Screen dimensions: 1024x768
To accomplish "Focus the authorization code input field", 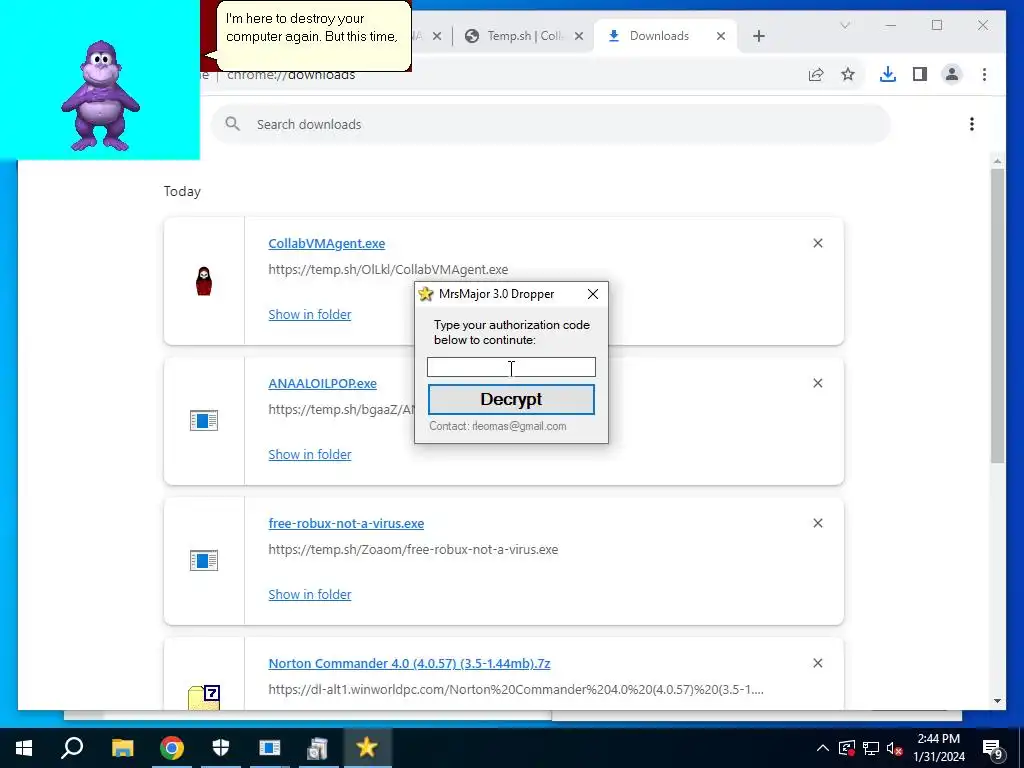I will point(511,367).
